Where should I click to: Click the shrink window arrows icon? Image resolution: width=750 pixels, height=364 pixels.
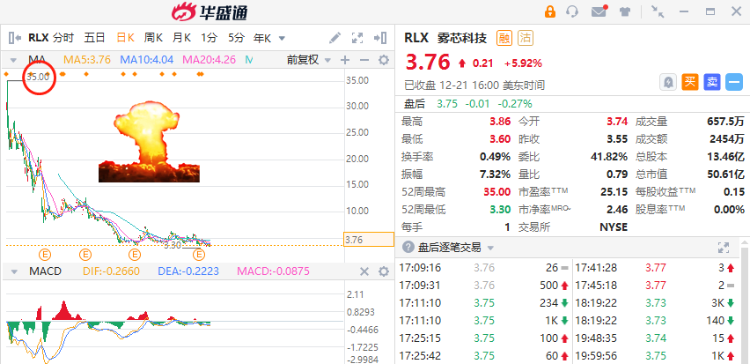pos(658,12)
